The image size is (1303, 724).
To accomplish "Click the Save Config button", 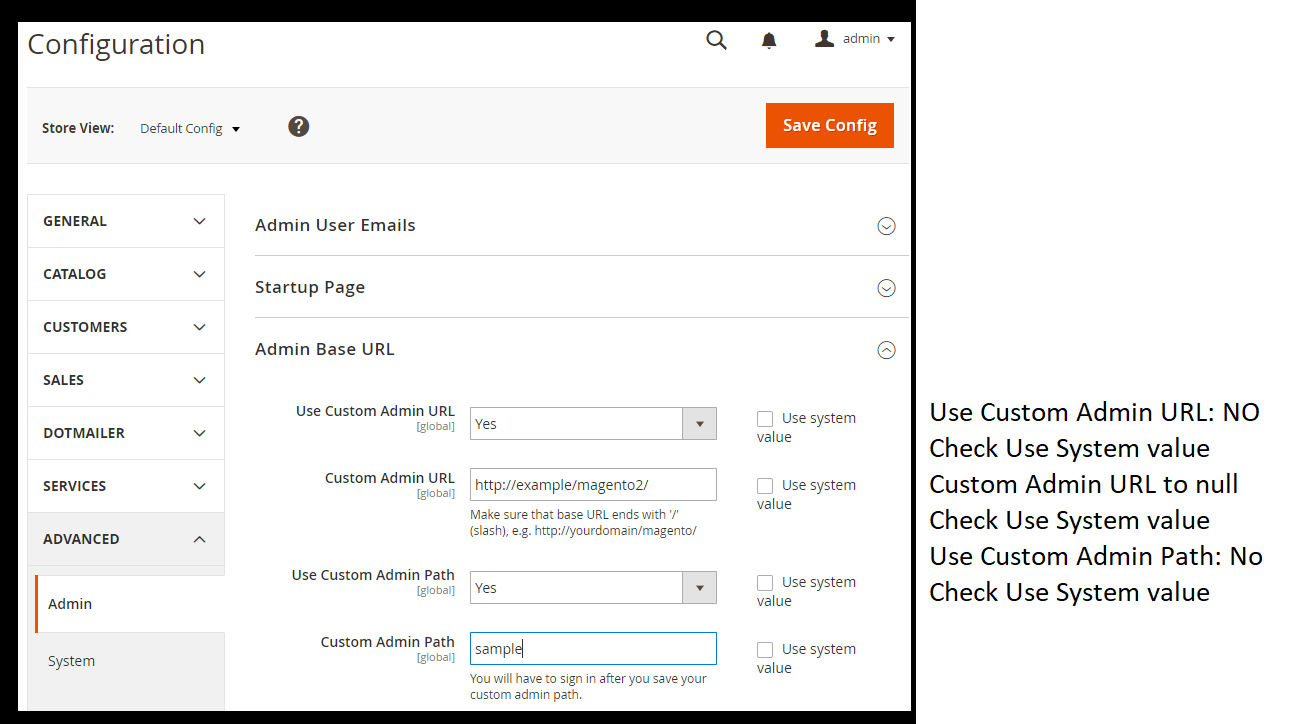I will [x=829, y=125].
